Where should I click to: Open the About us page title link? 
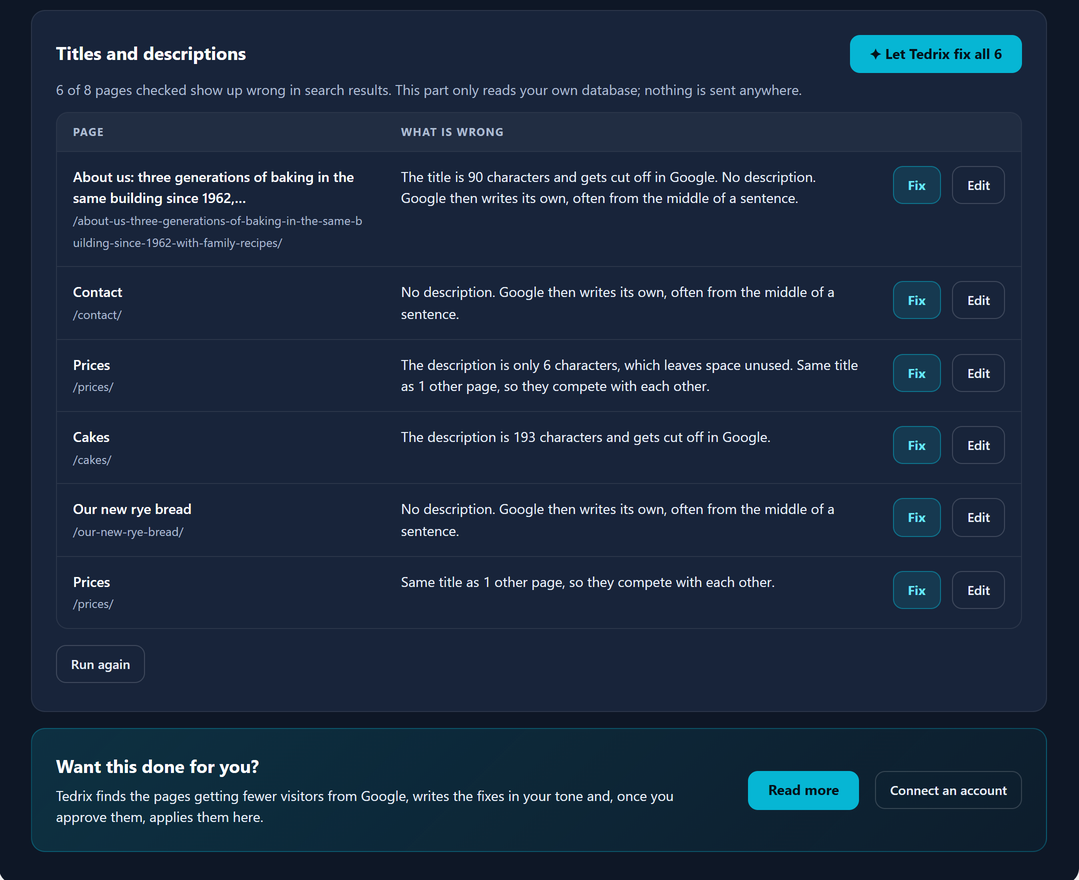(x=213, y=188)
